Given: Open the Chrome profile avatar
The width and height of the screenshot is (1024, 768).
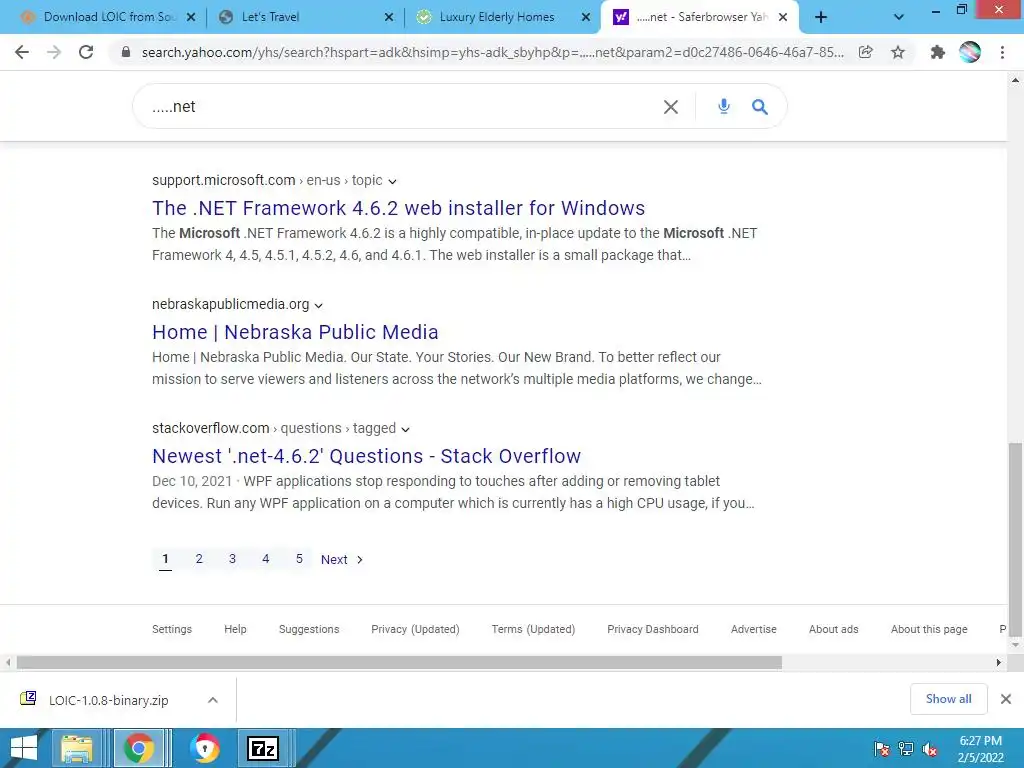Looking at the screenshot, I should click(970, 52).
